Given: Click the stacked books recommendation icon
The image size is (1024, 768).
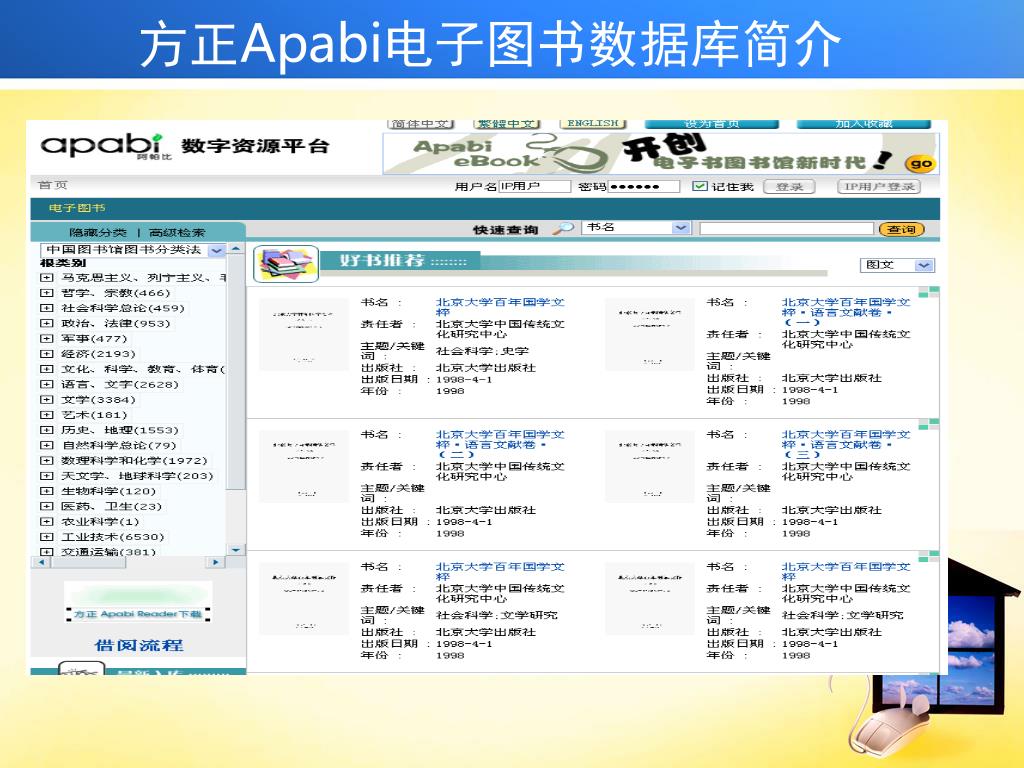Looking at the screenshot, I should pyautogui.click(x=286, y=263).
